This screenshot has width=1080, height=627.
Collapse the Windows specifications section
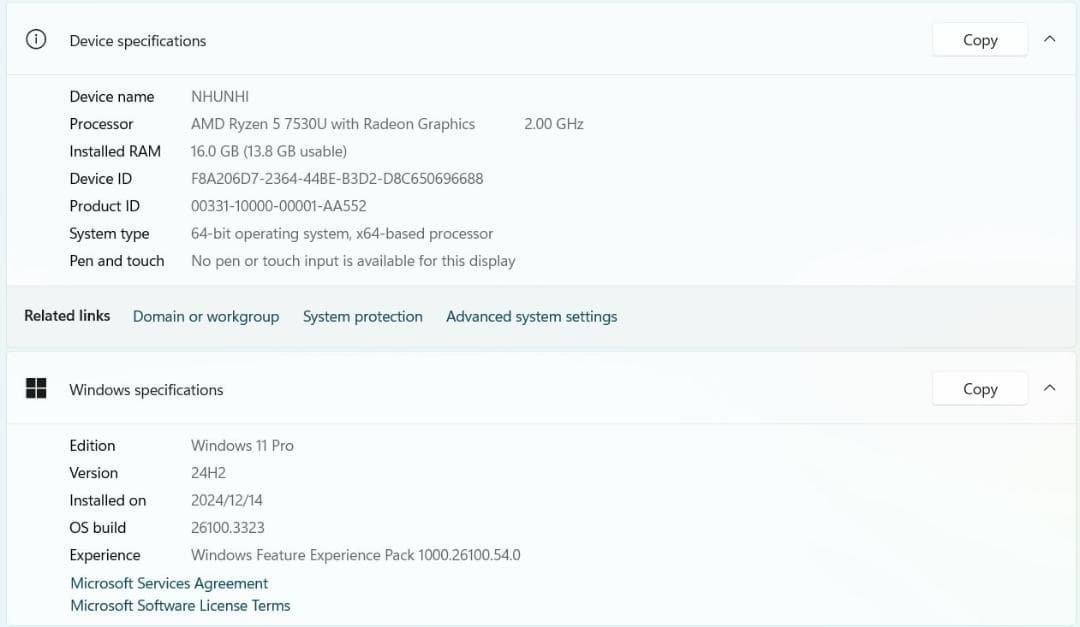(1049, 388)
